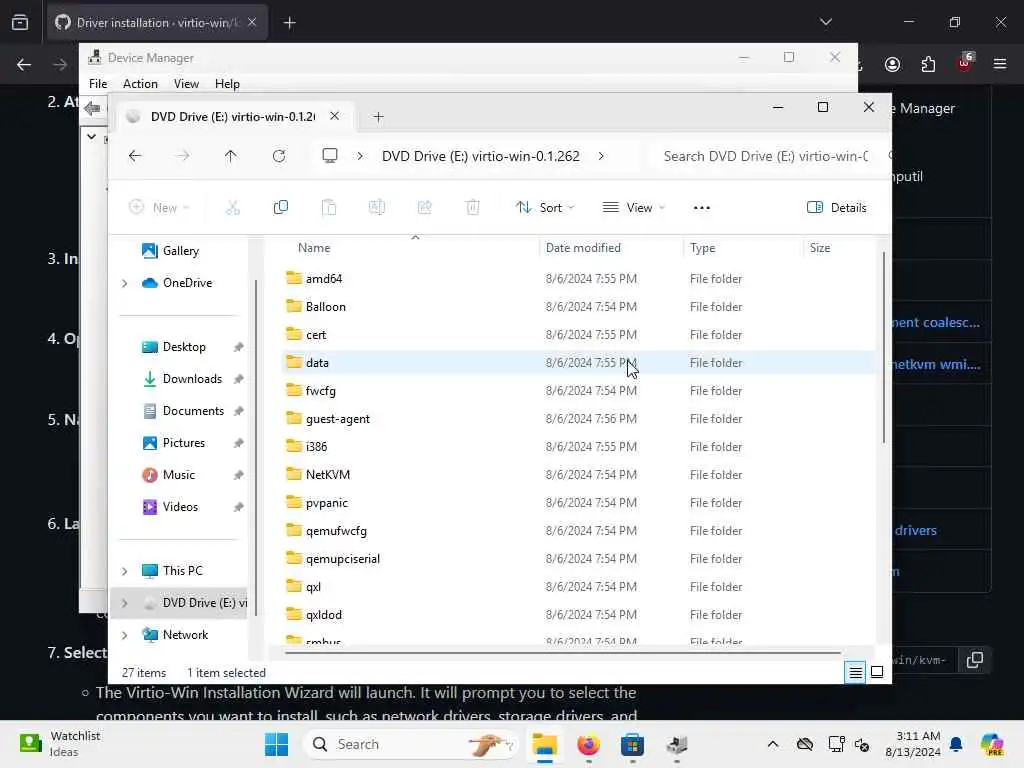Switch to large thumbnails view icon

click(877, 672)
